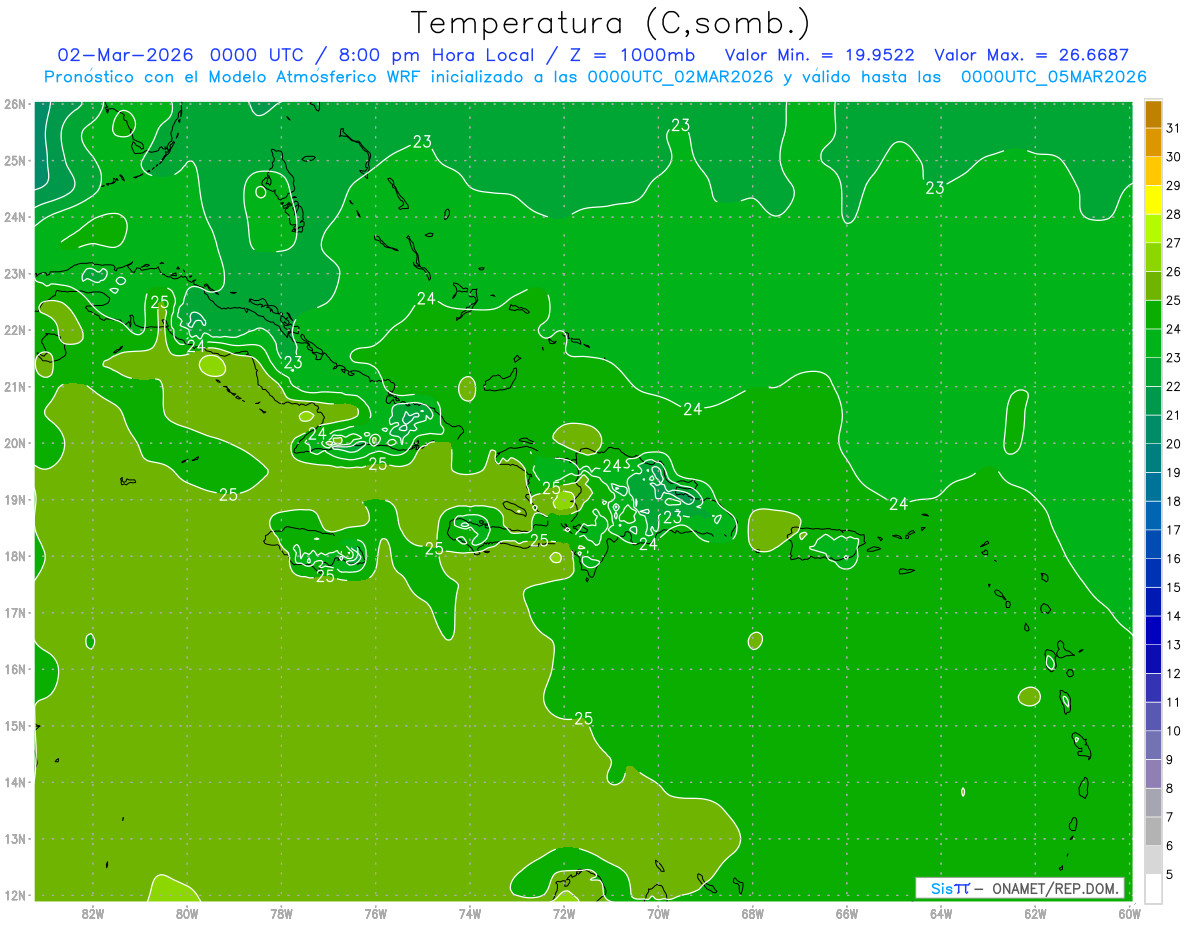Click the 72W longitude axis label
The height and width of the screenshot is (927, 1200).
[564, 913]
